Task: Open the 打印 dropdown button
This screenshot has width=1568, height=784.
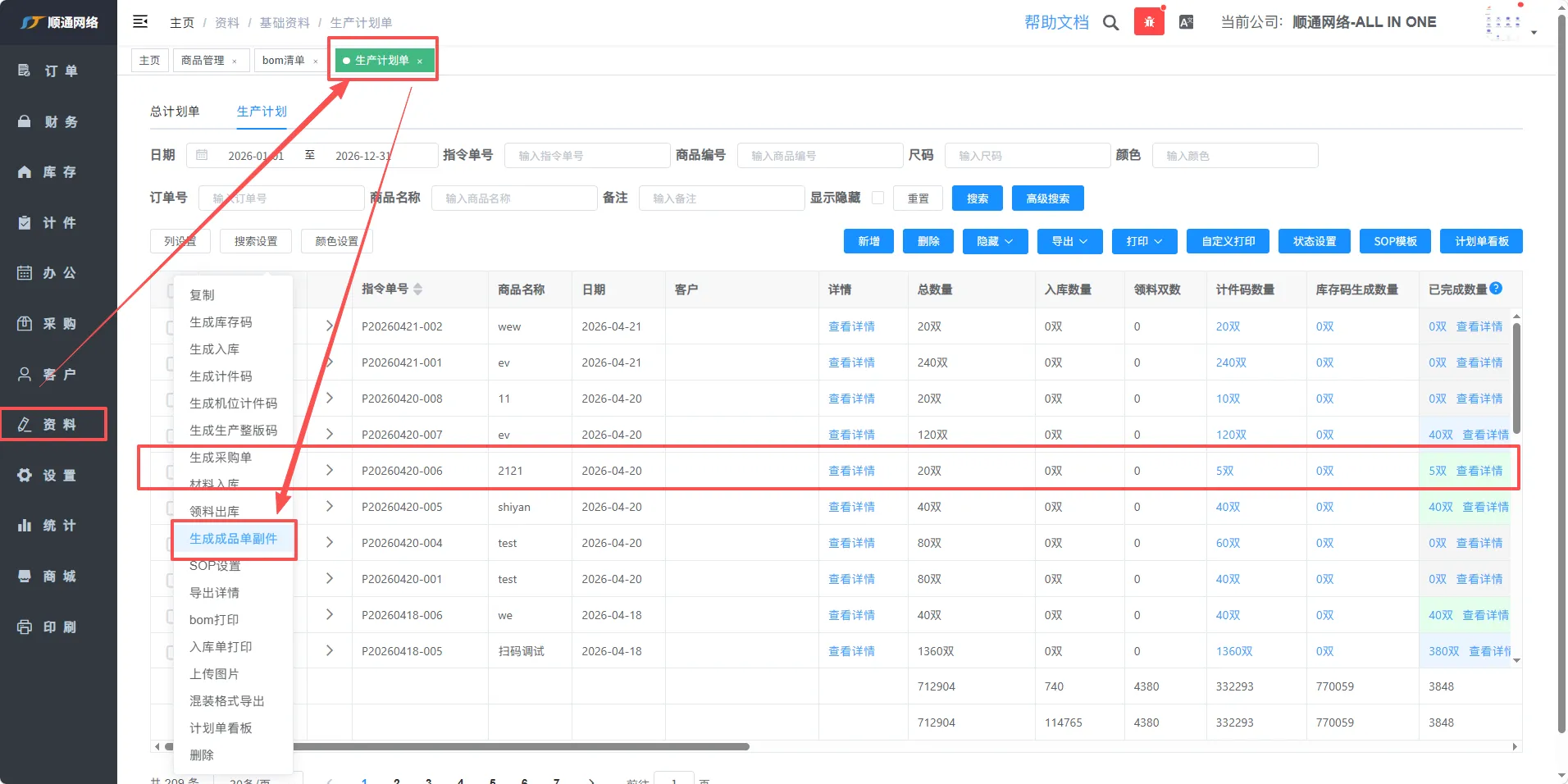Action: pyautogui.click(x=1144, y=241)
